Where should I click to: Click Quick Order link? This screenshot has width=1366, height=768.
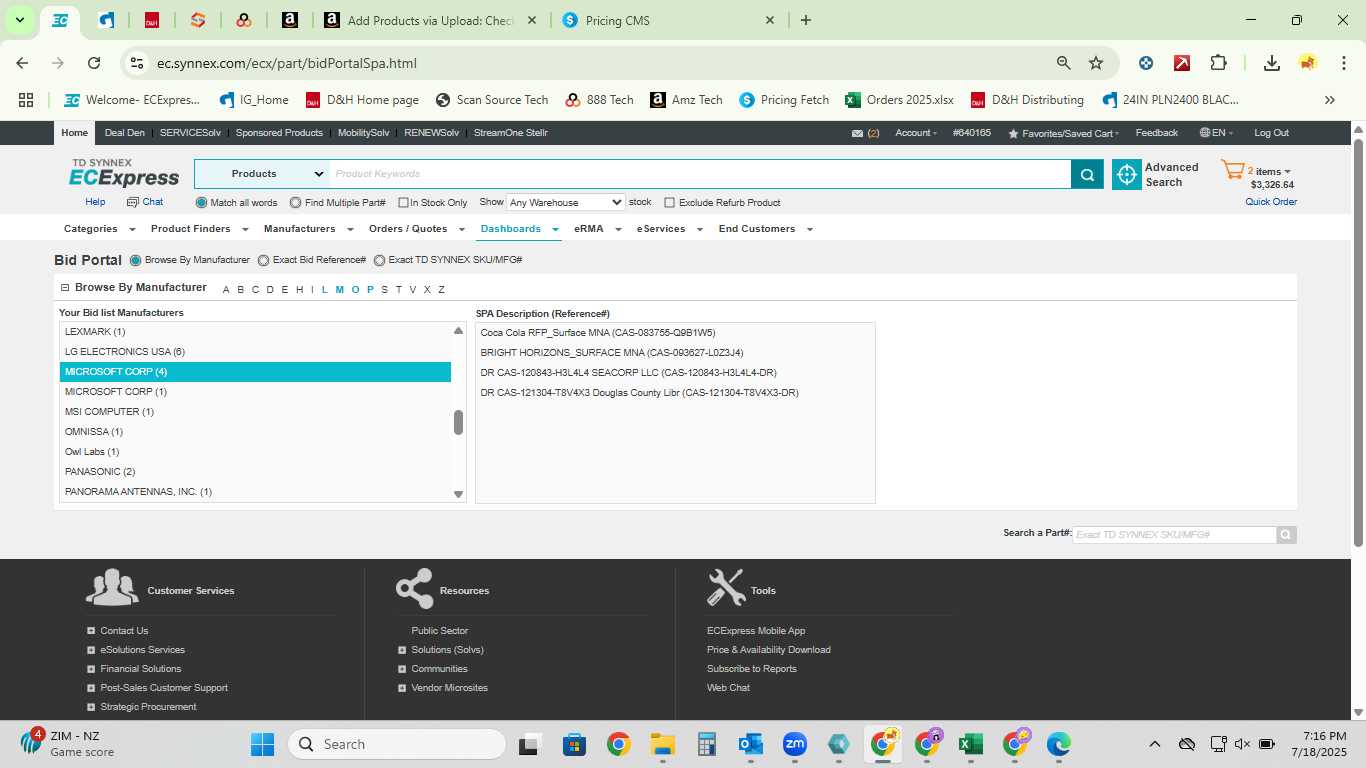[1271, 202]
